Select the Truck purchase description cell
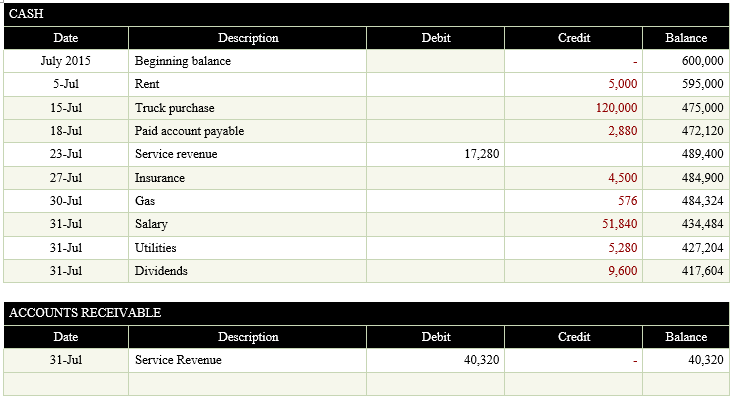Screen dimensions: 733x400 (247, 108)
